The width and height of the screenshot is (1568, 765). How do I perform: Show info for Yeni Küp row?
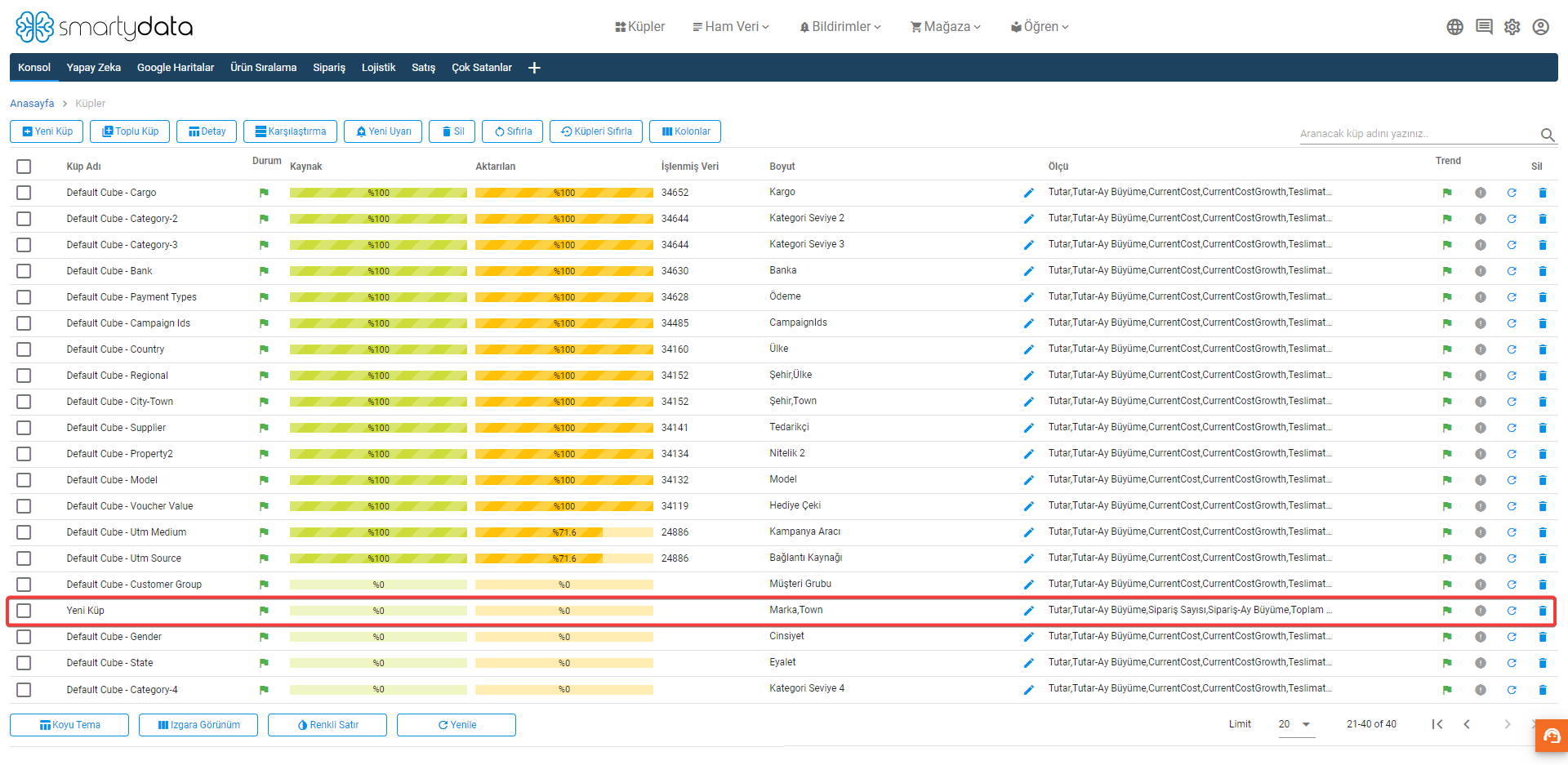(x=1481, y=611)
